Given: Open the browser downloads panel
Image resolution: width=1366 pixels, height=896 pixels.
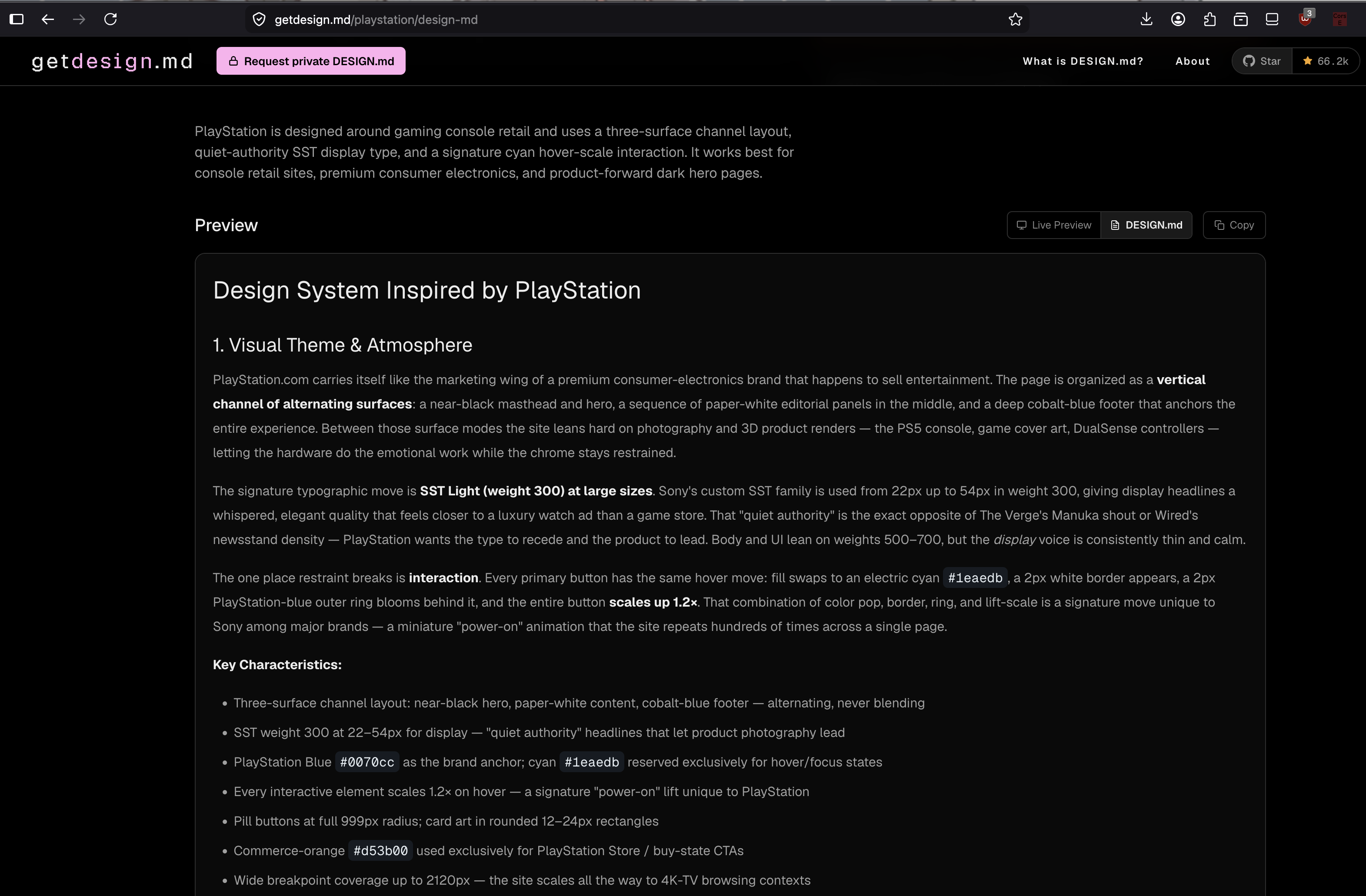Looking at the screenshot, I should pos(1146,20).
